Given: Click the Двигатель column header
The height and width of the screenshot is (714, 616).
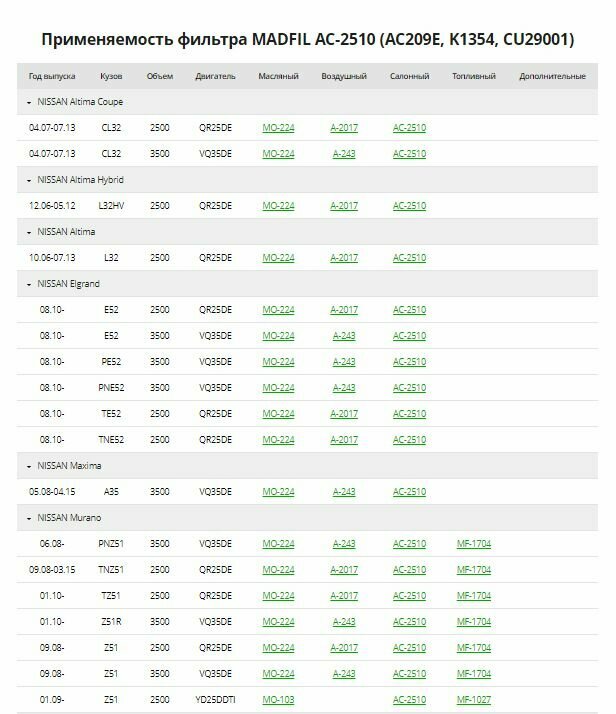Looking at the screenshot, I should 215,76.
